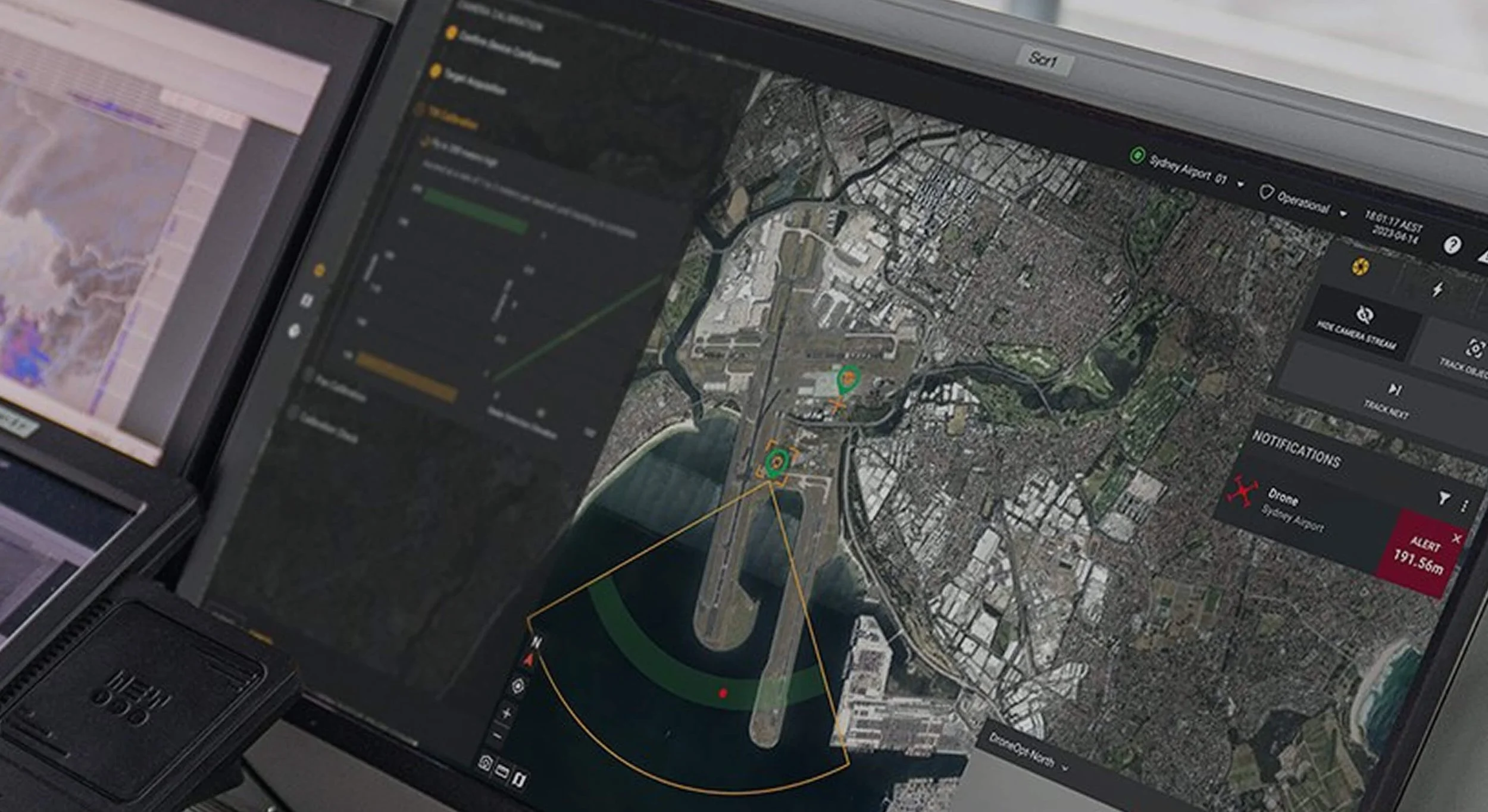Click the map recenter target icon
Screen dimensions: 1488x812
click(518, 686)
